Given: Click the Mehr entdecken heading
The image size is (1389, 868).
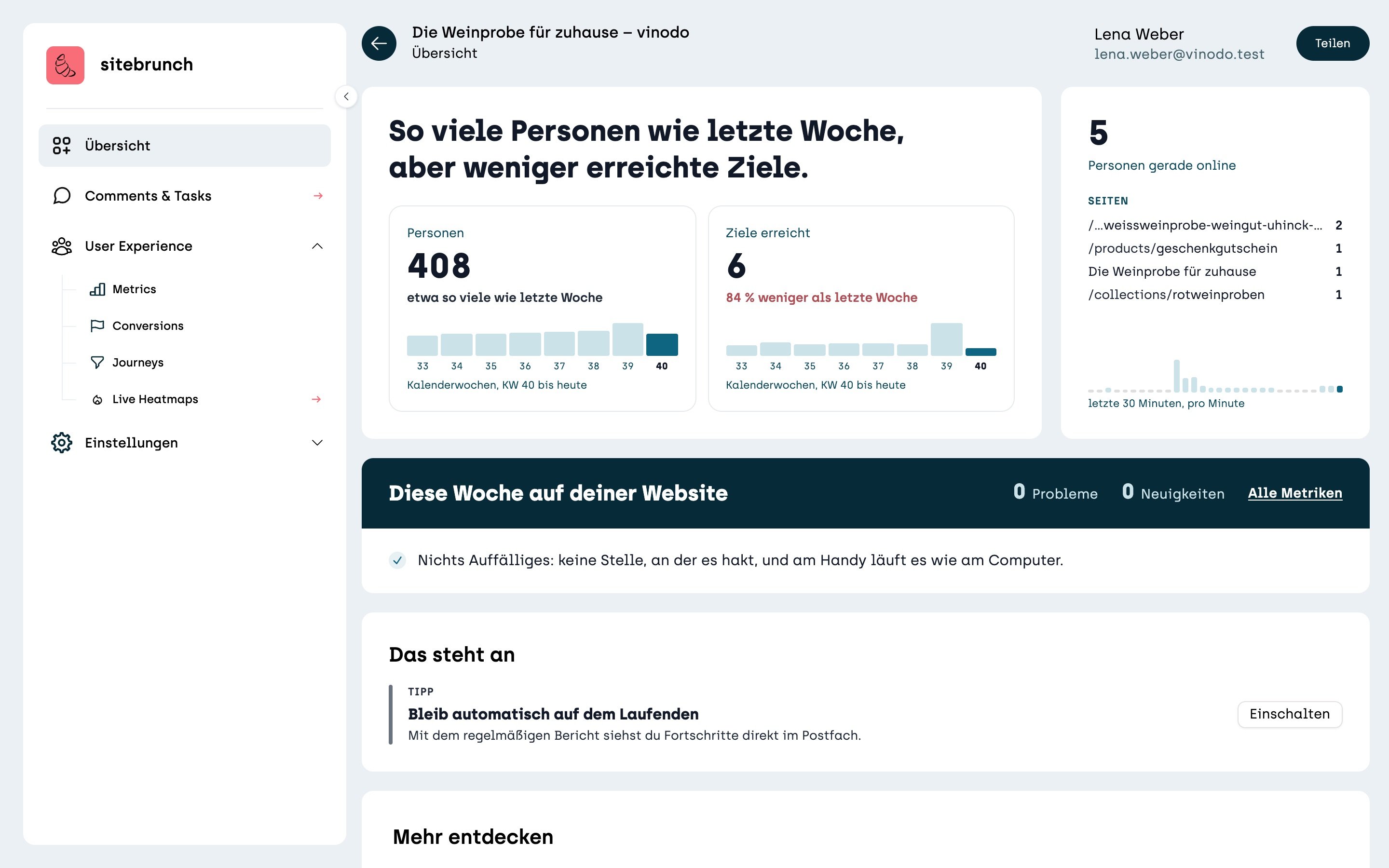Looking at the screenshot, I should click(x=473, y=837).
